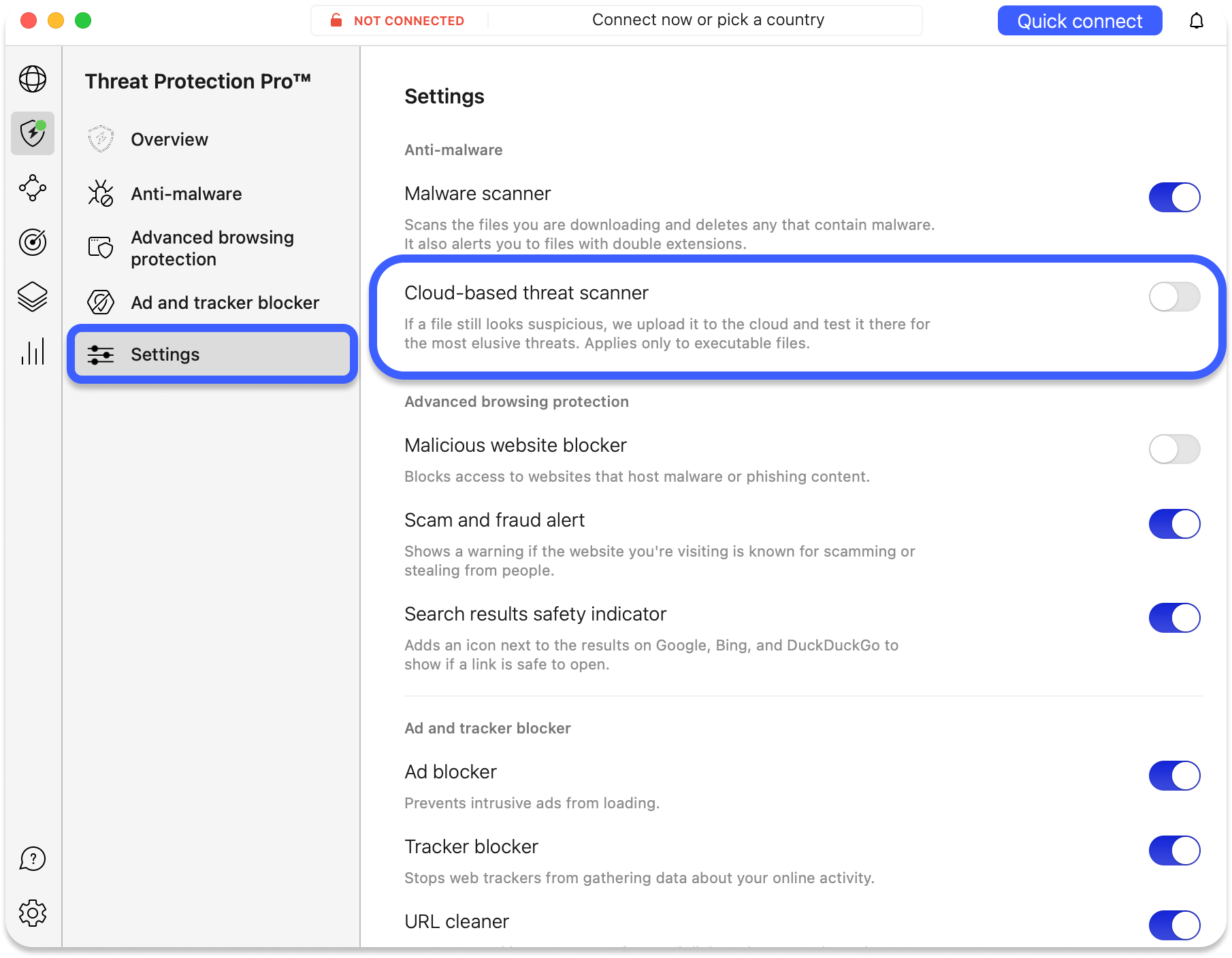Switch off Scam and fraud alert
1232x958 pixels.
(x=1174, y=524)
